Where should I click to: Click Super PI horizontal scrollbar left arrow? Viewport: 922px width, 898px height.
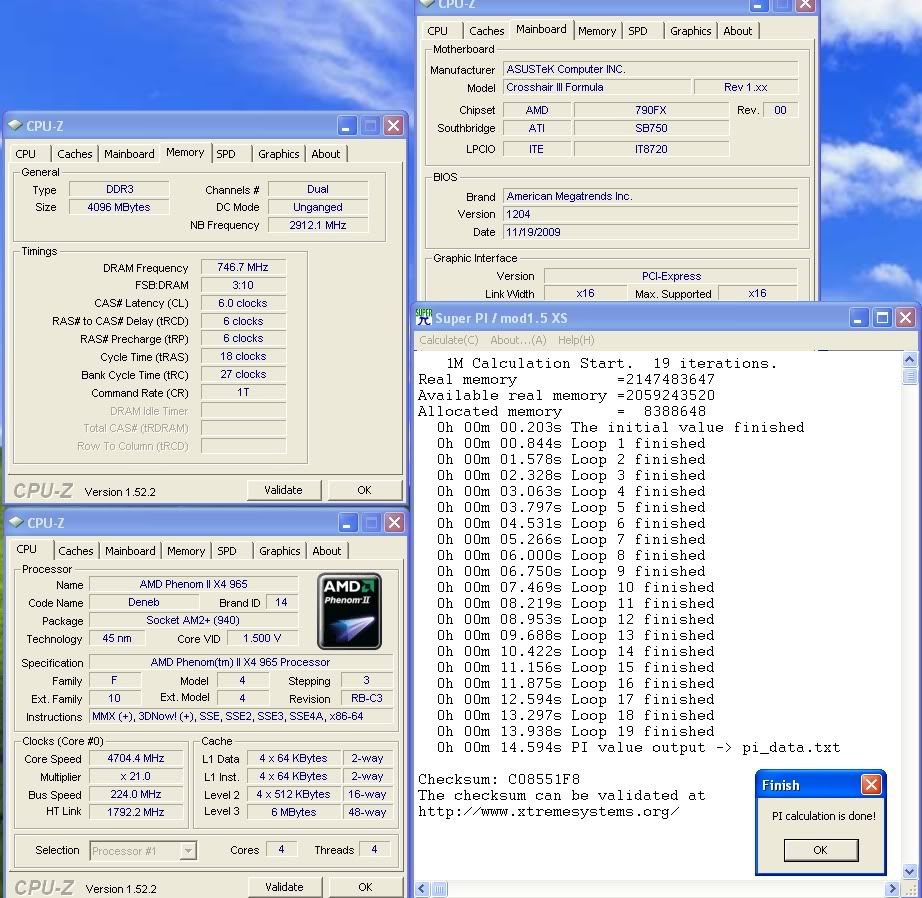(x=424, y=889)
